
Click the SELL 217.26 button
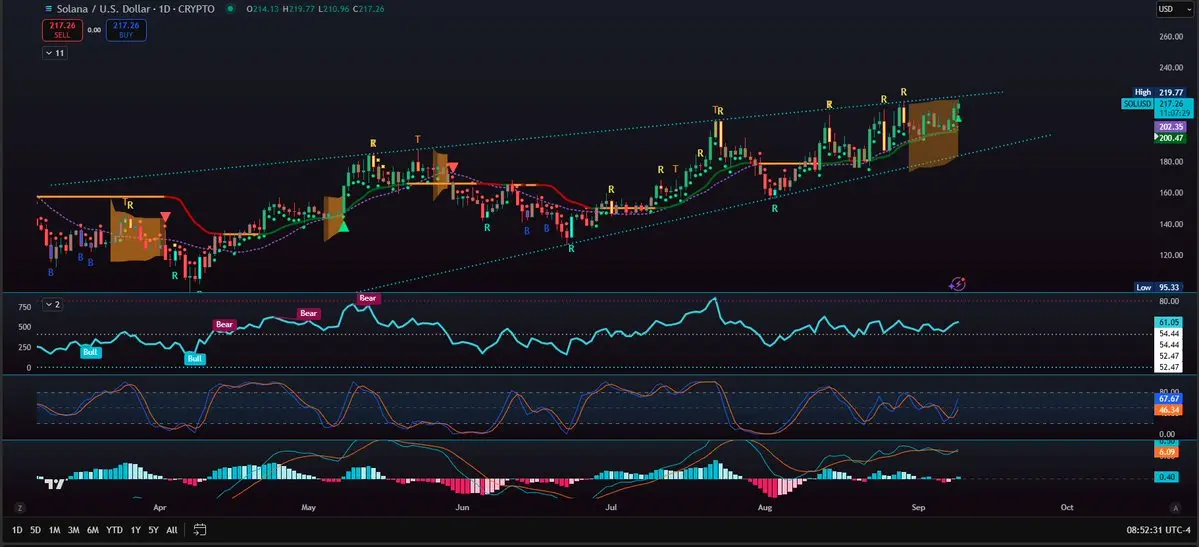point(62,30)
